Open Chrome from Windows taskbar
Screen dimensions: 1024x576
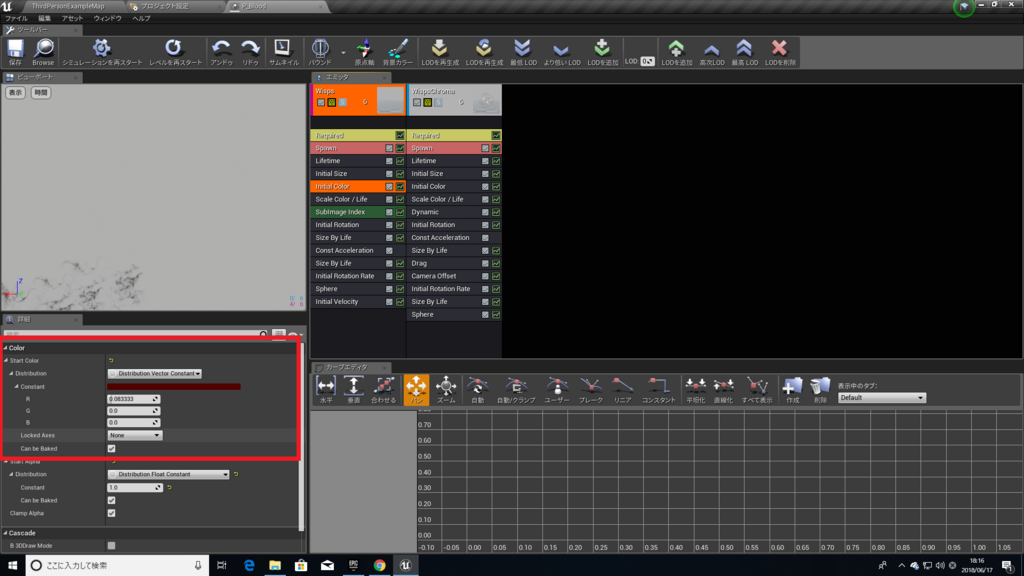tap(379, 565)
